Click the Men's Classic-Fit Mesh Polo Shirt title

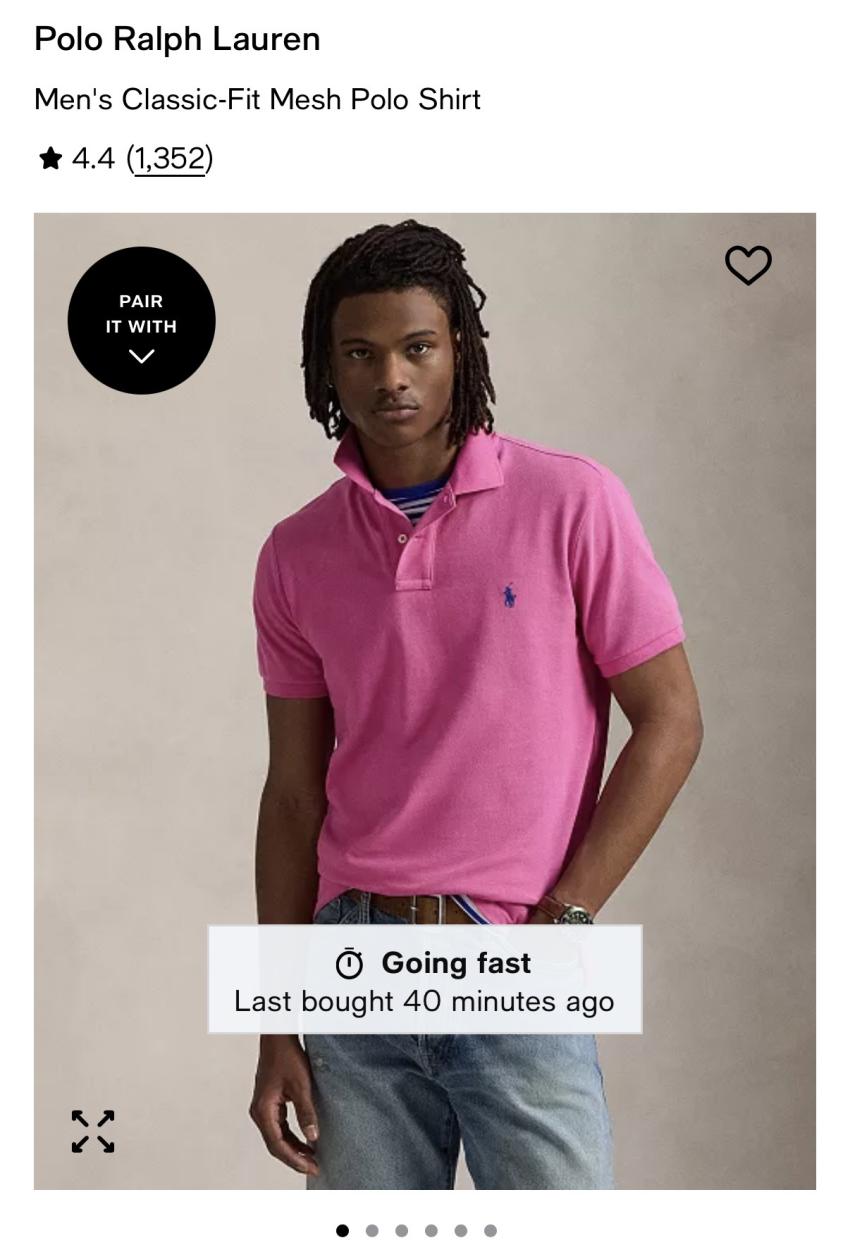point(257,99)
